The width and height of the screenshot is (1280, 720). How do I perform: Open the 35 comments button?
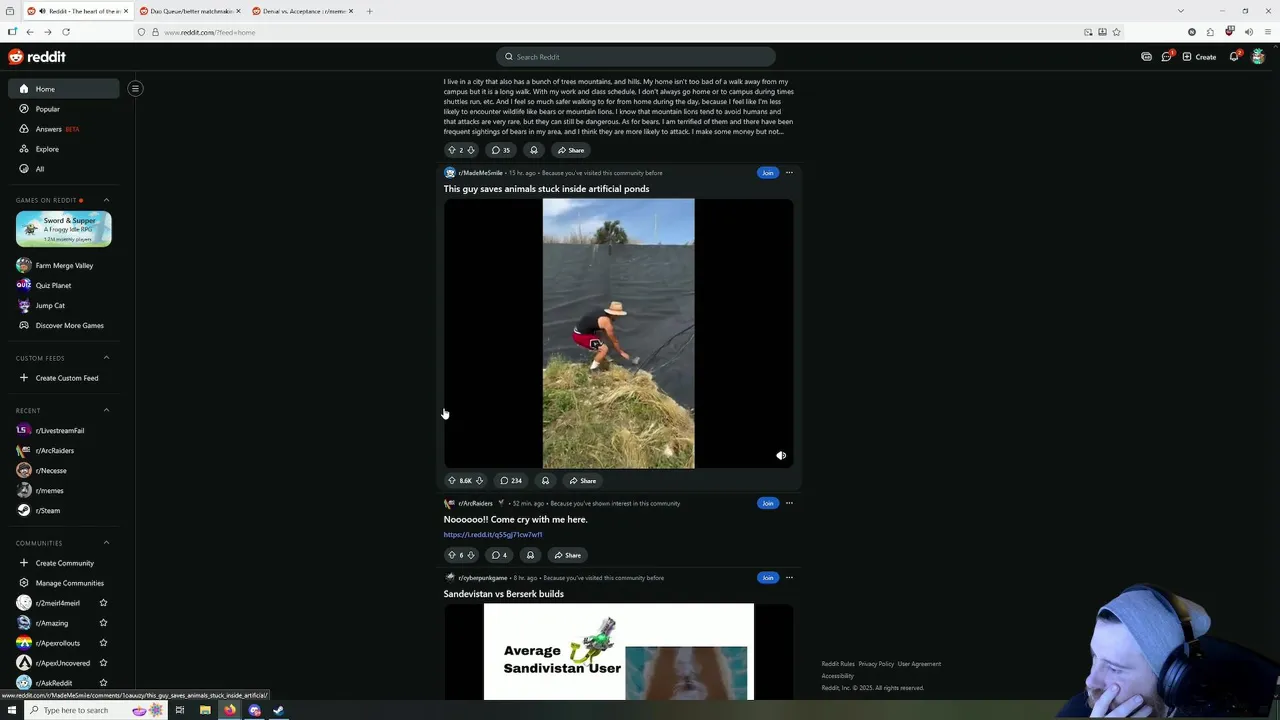coord(501,150)
